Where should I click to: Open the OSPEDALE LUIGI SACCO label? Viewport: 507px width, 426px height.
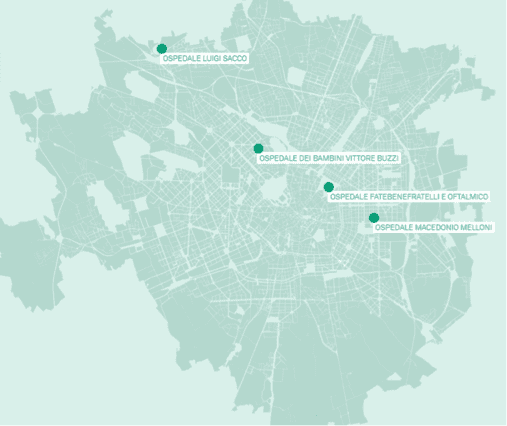coord(205,59)
